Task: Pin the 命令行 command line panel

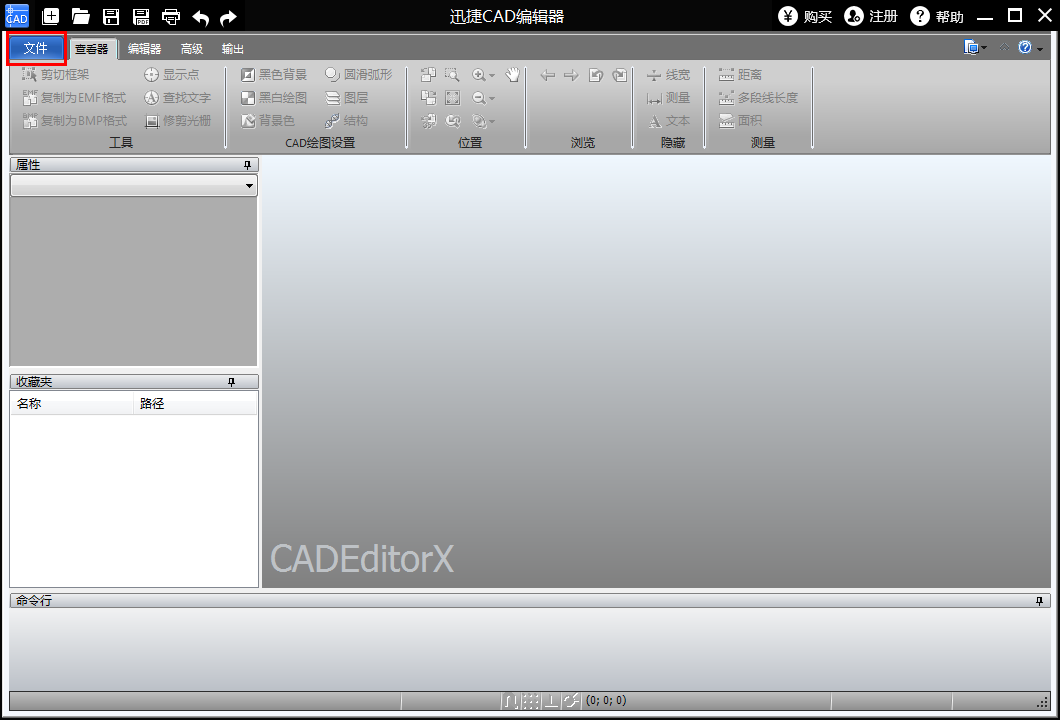Action: (1039, 599)
